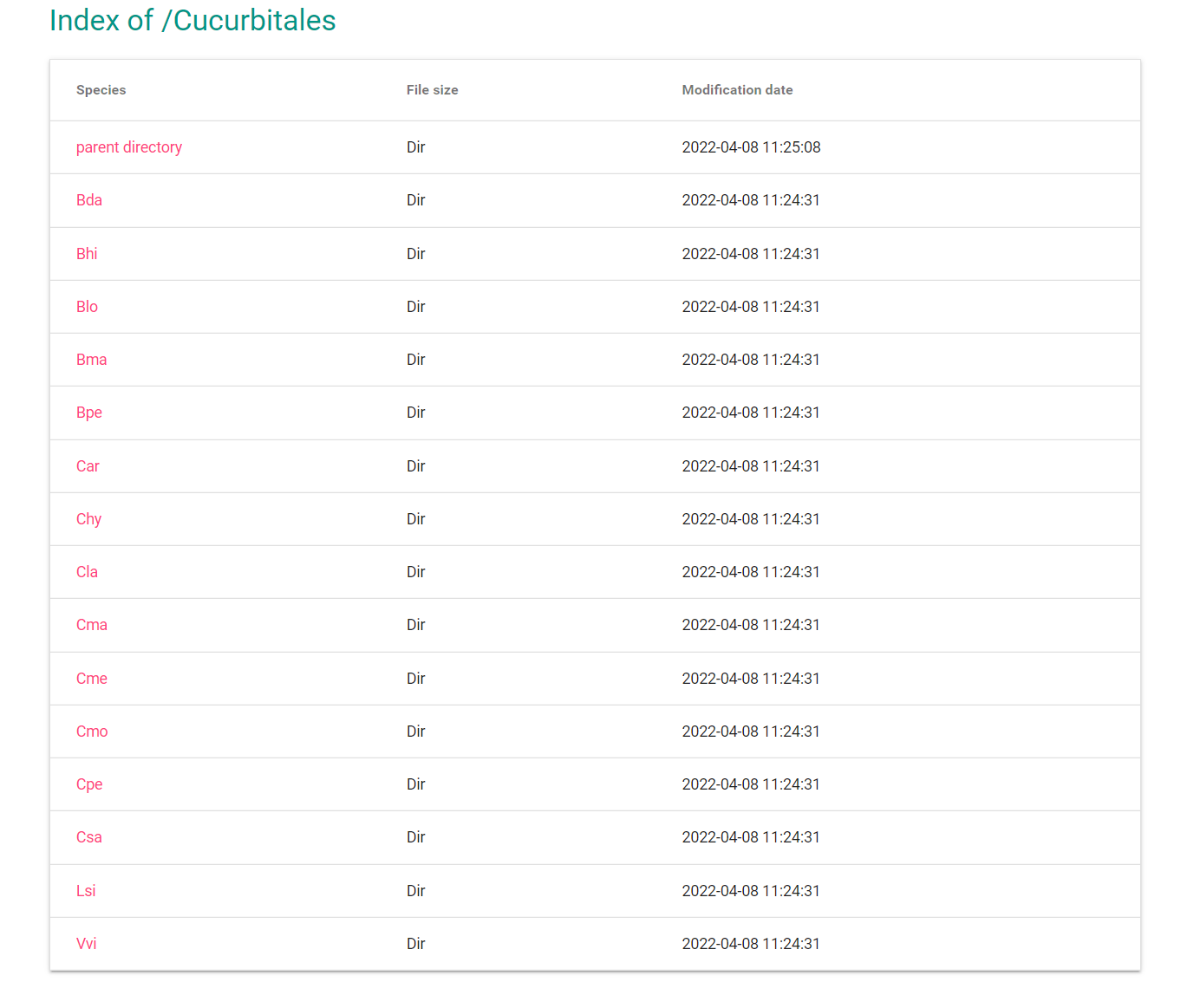Click the modification date in Bpe row
The image size is (1187, 1008).
click(751, 413)
